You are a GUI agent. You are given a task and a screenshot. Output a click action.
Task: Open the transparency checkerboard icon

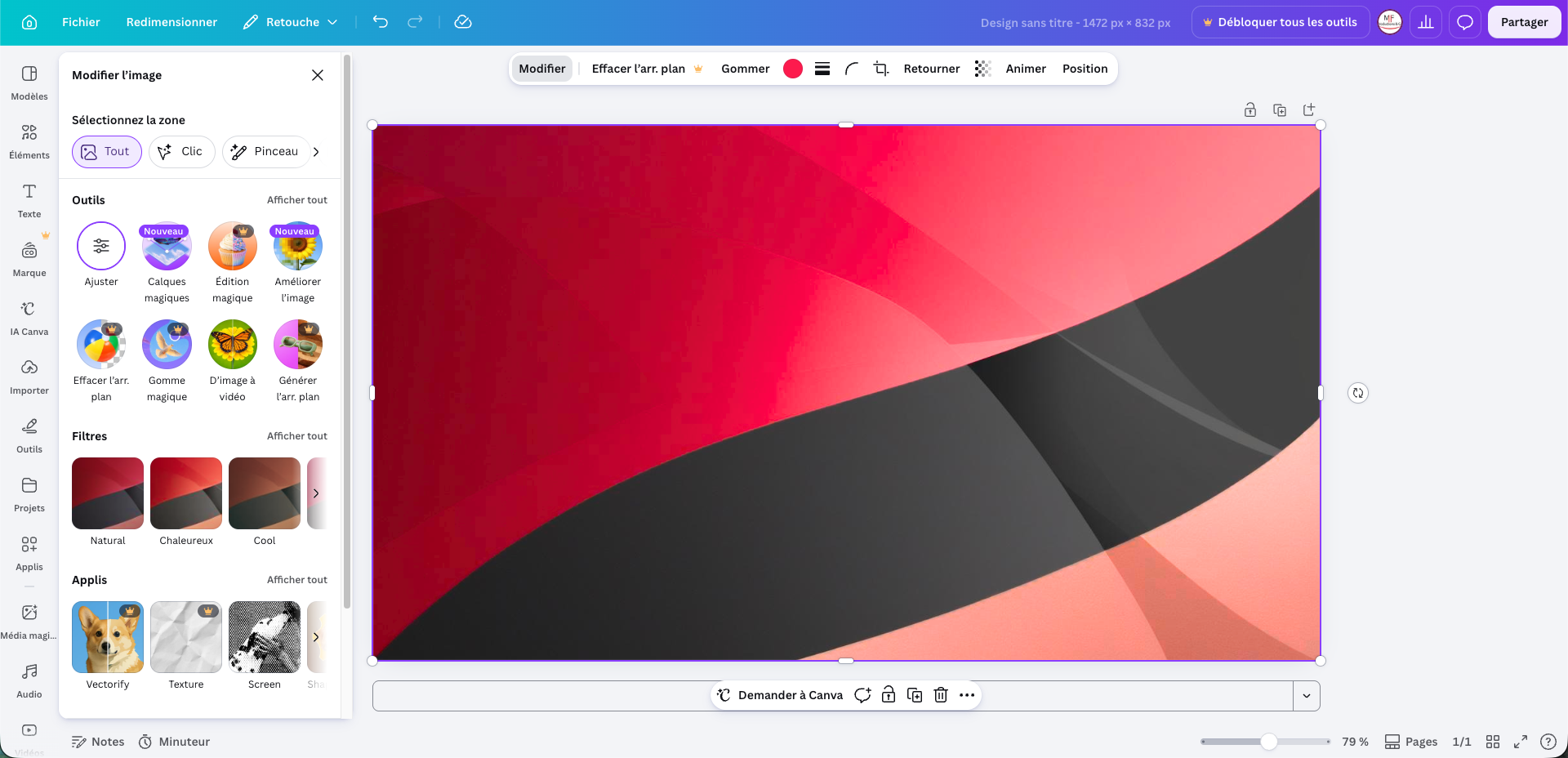(x=982, y=69)
